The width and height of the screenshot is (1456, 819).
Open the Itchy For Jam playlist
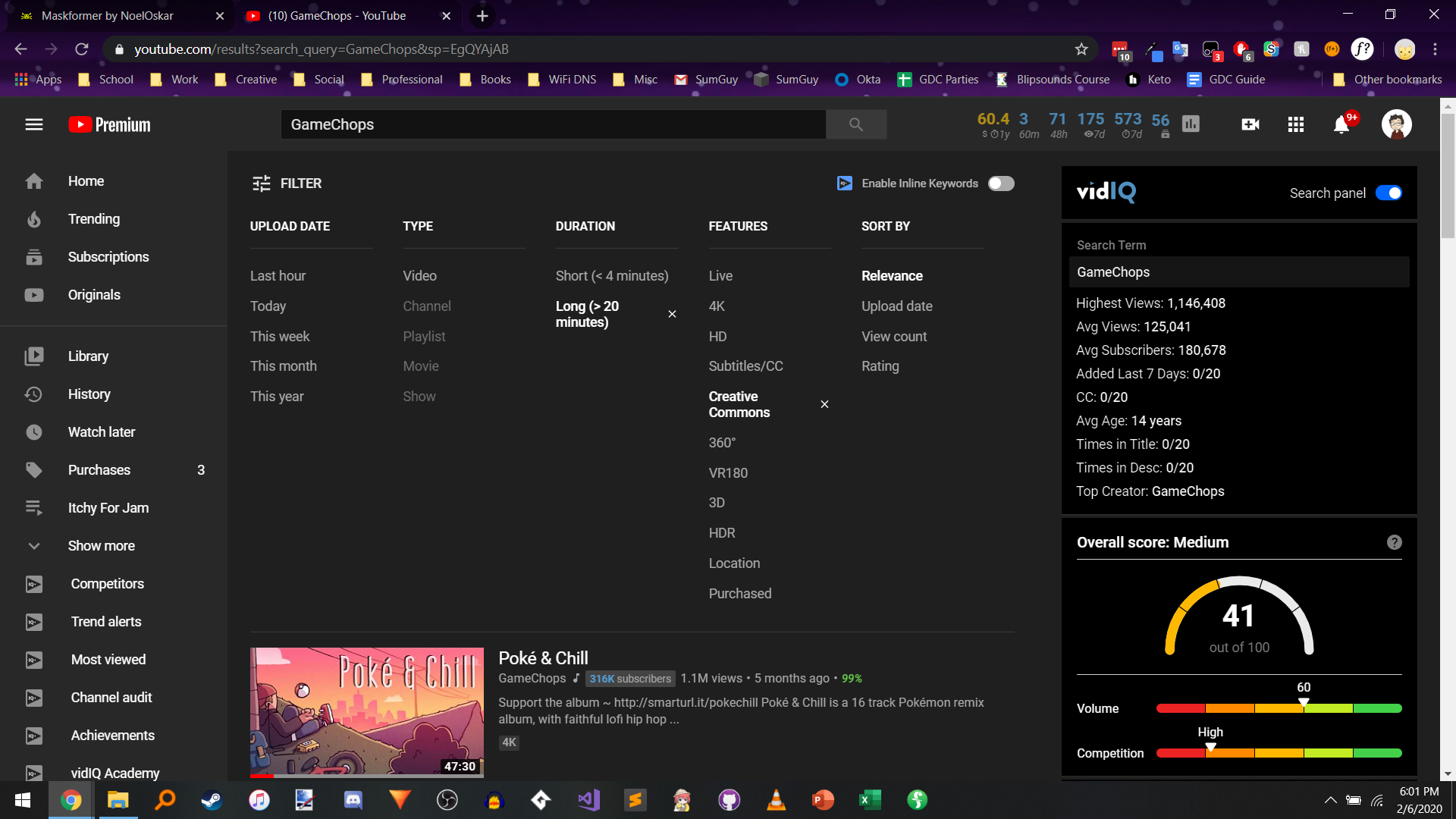click(x=114, y=508)
